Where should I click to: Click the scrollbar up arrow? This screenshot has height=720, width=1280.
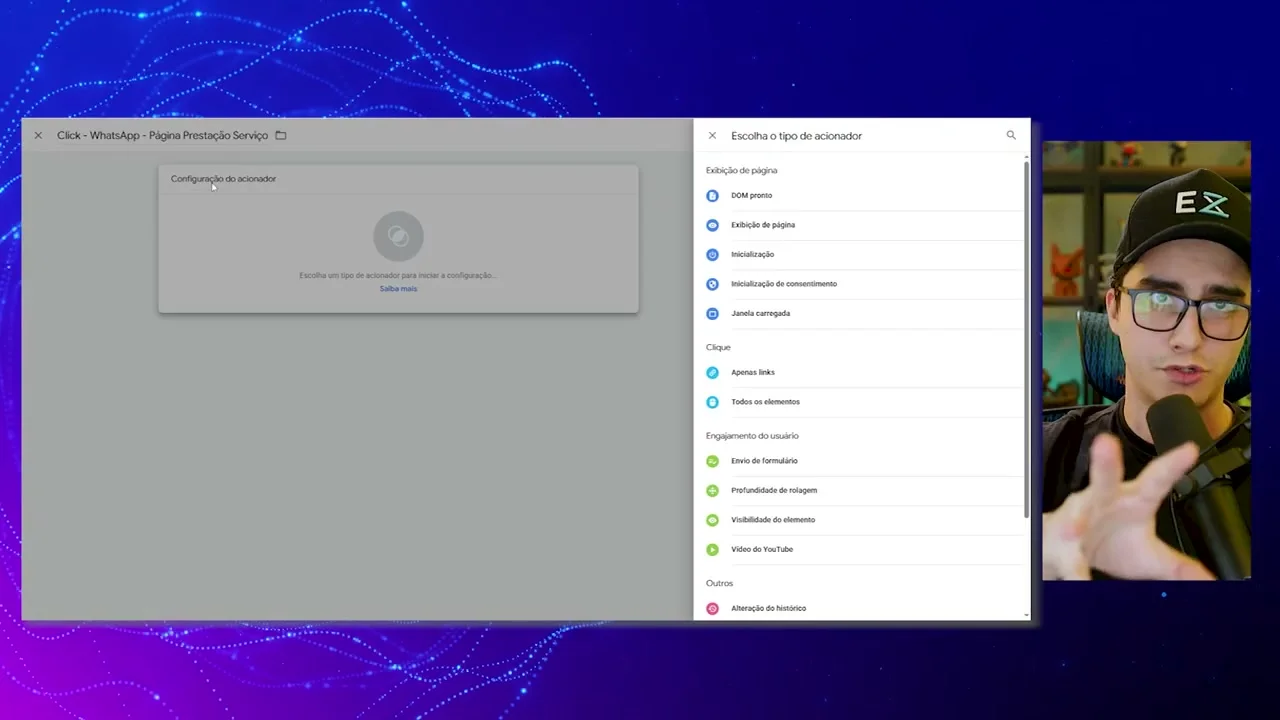[x=1026, y=157]
